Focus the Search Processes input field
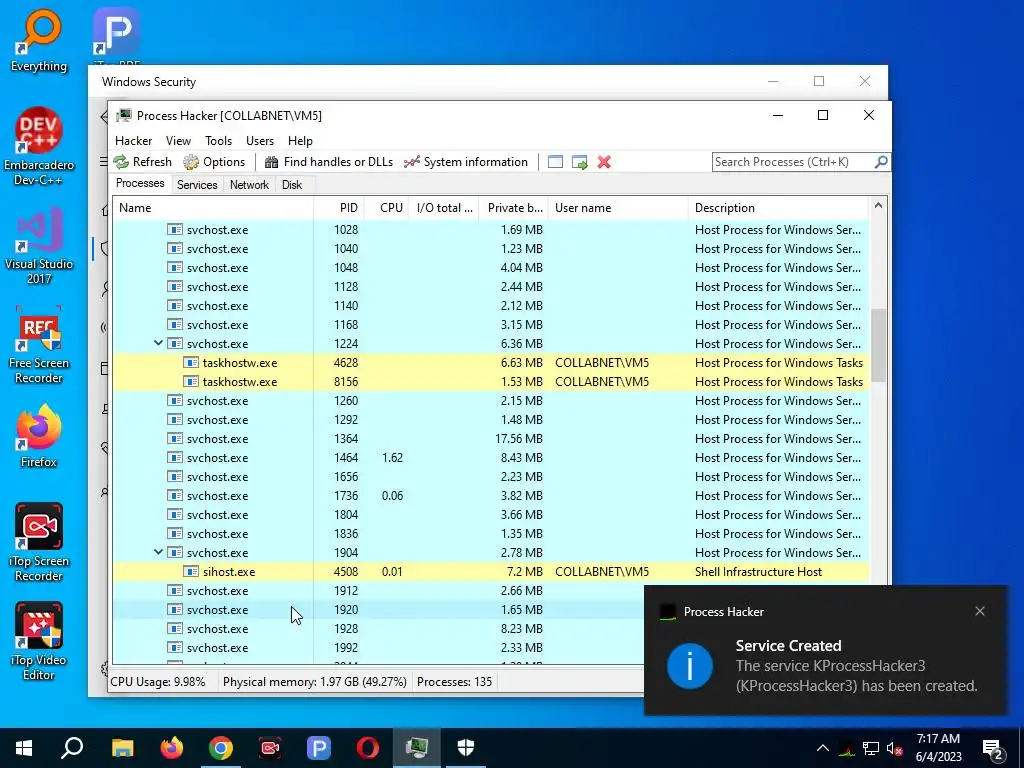 [793, 162]
